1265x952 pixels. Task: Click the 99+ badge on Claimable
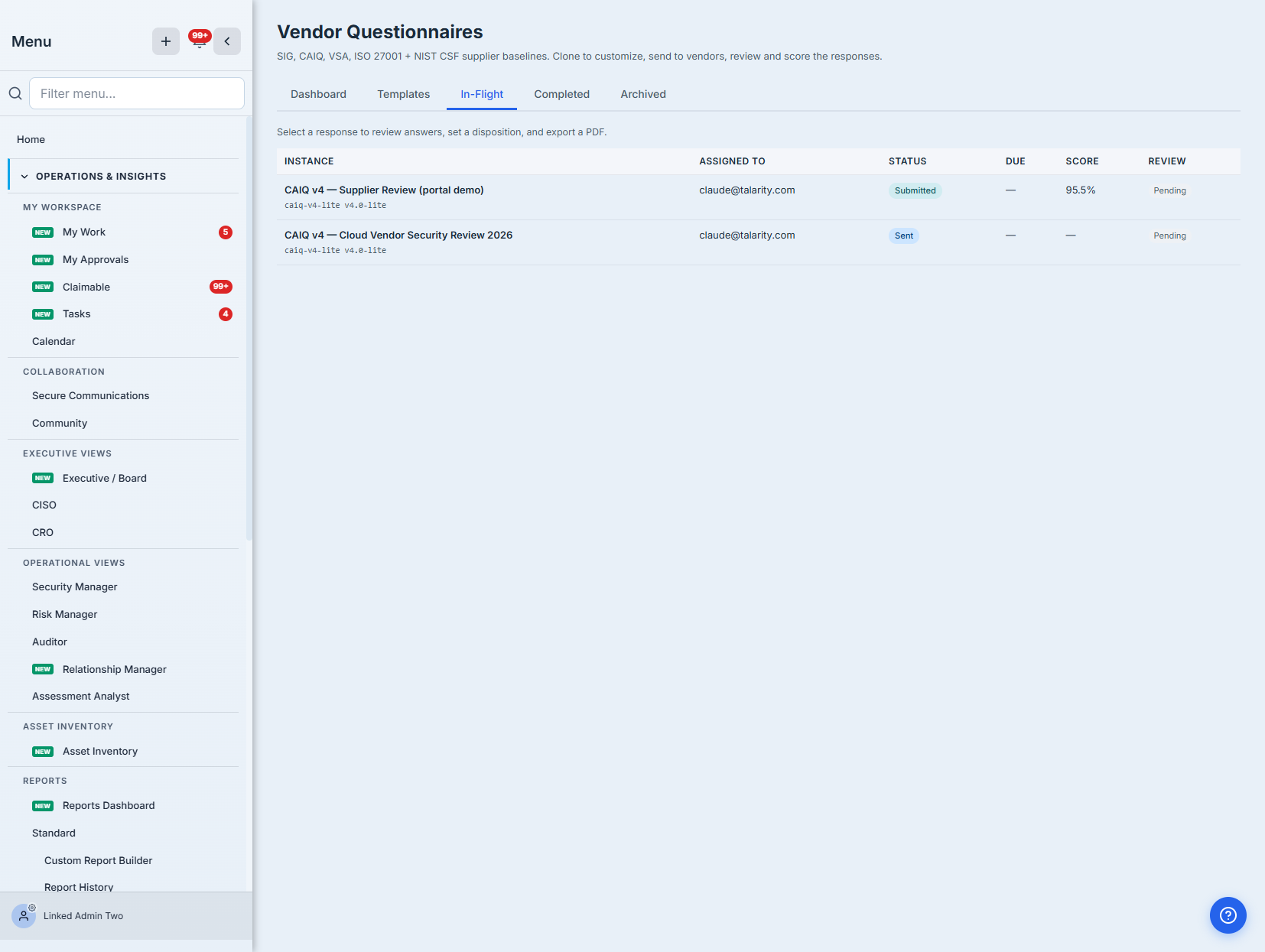pos(221,287)
